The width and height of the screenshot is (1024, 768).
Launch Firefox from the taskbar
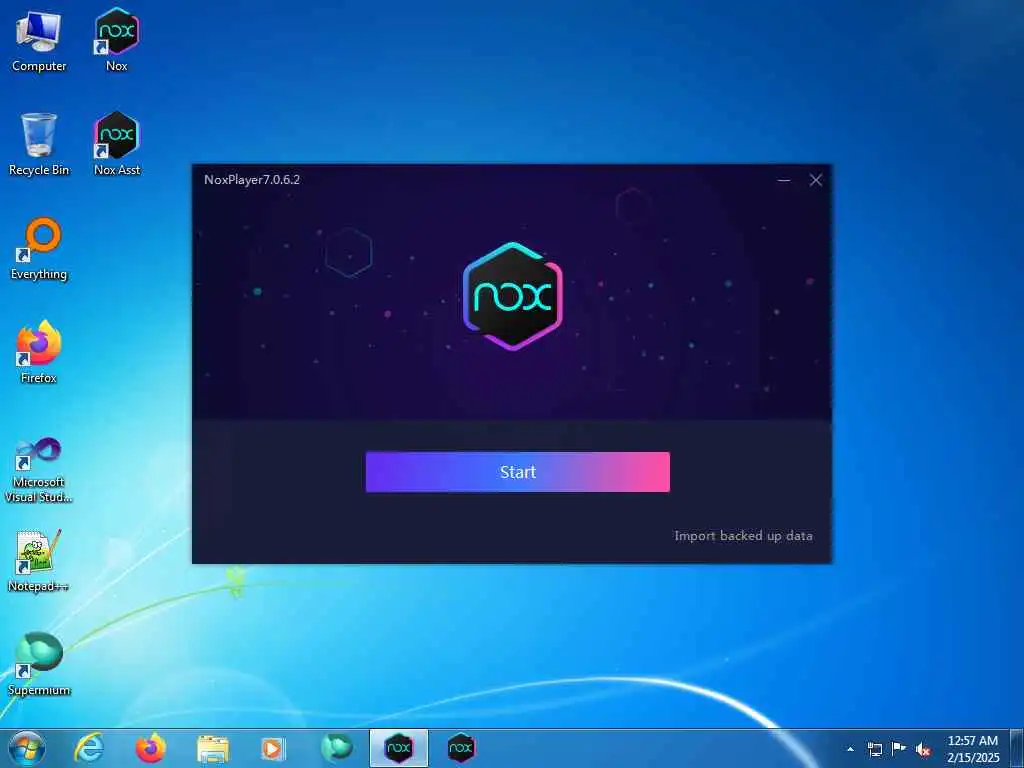[x=150, y=748]
